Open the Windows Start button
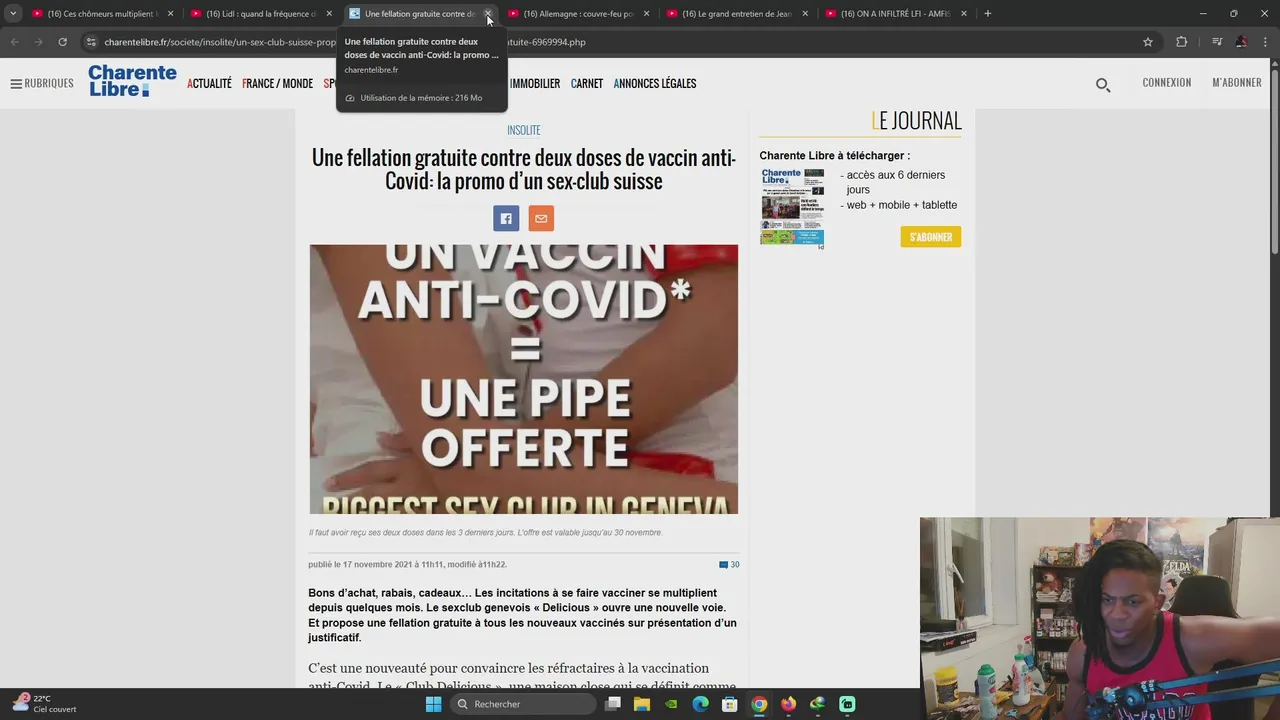 click(433, 704)
